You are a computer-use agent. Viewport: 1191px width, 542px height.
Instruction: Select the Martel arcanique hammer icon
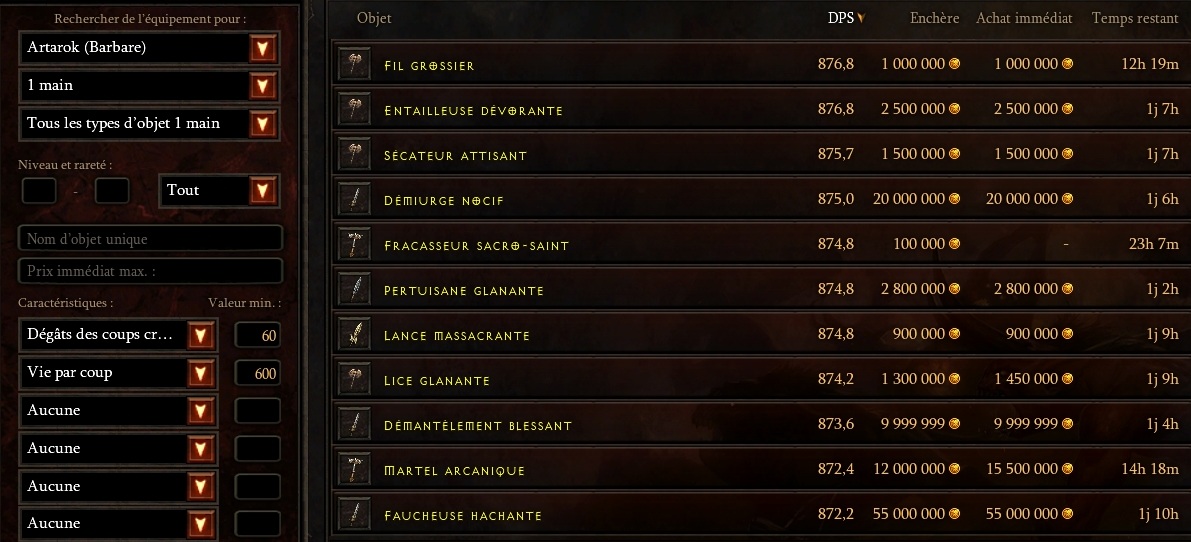point(355,470)
